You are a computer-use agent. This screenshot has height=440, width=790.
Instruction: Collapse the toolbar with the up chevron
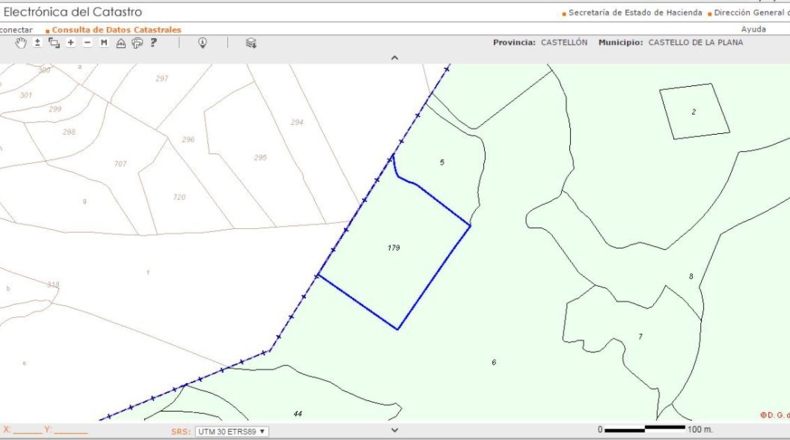tap(394, 57)
